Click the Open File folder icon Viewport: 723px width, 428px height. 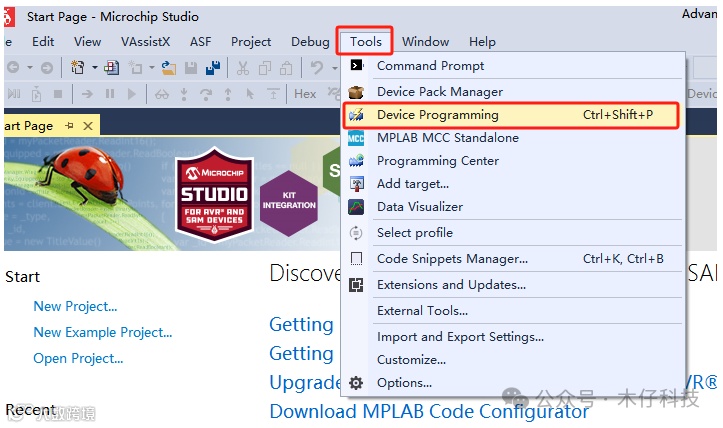click(x=169, y=68)
